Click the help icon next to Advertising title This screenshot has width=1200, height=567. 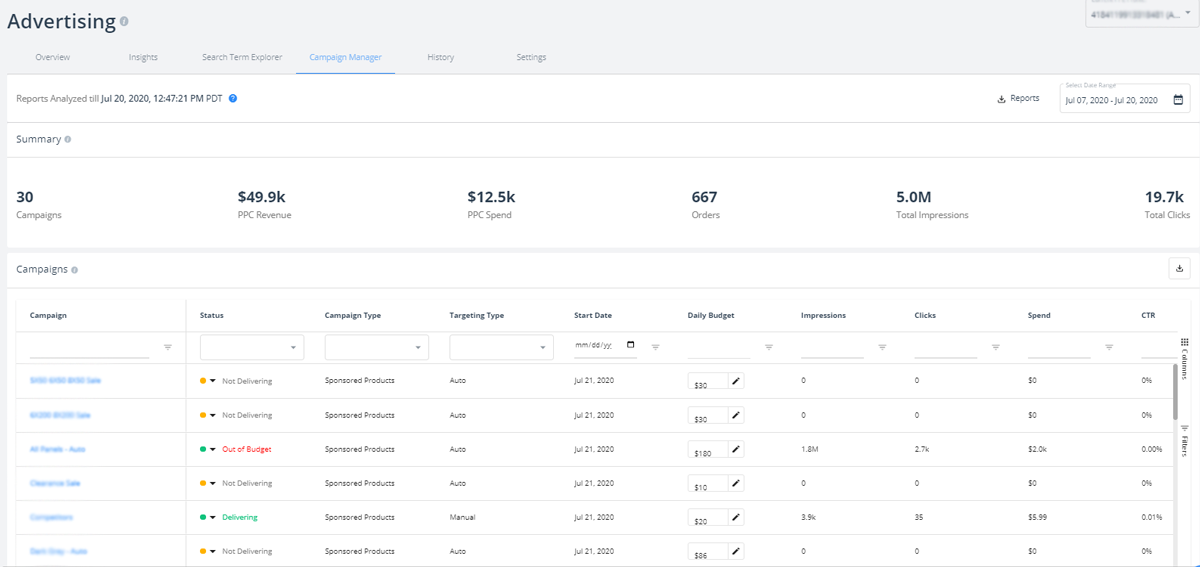tap(124, 21)
